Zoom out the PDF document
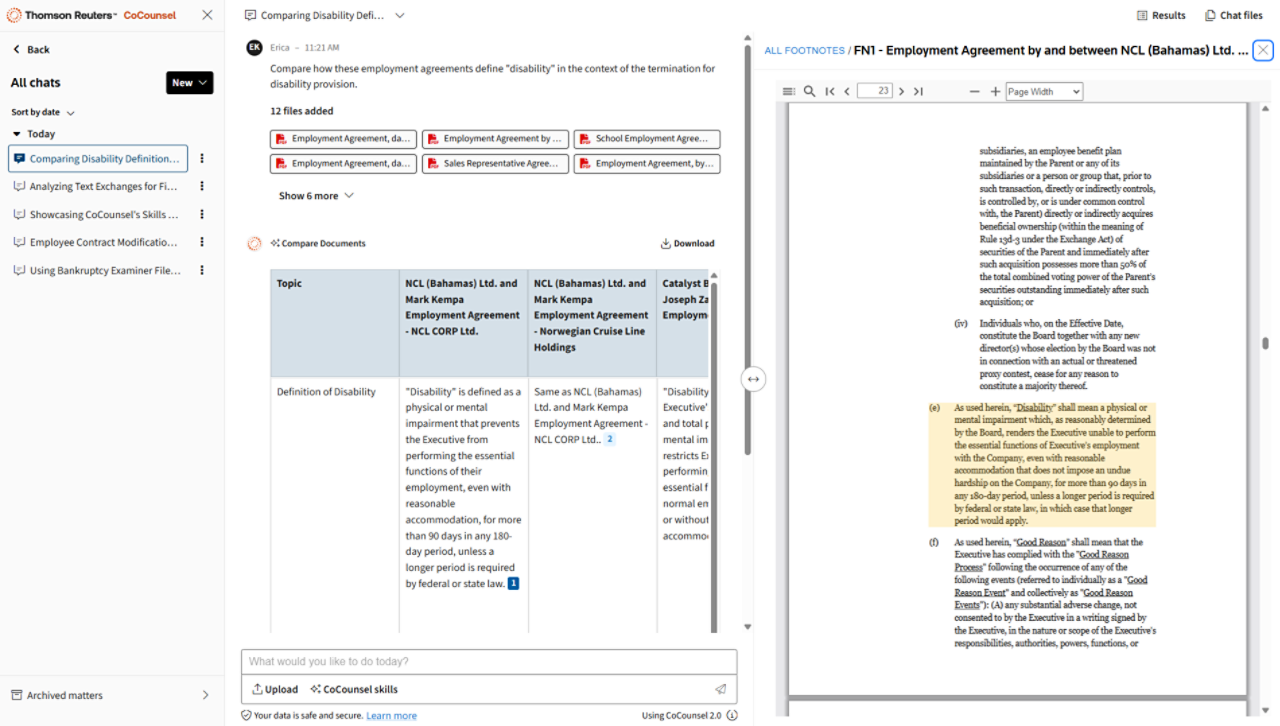The image size is (1280, 726). (975, 91)
